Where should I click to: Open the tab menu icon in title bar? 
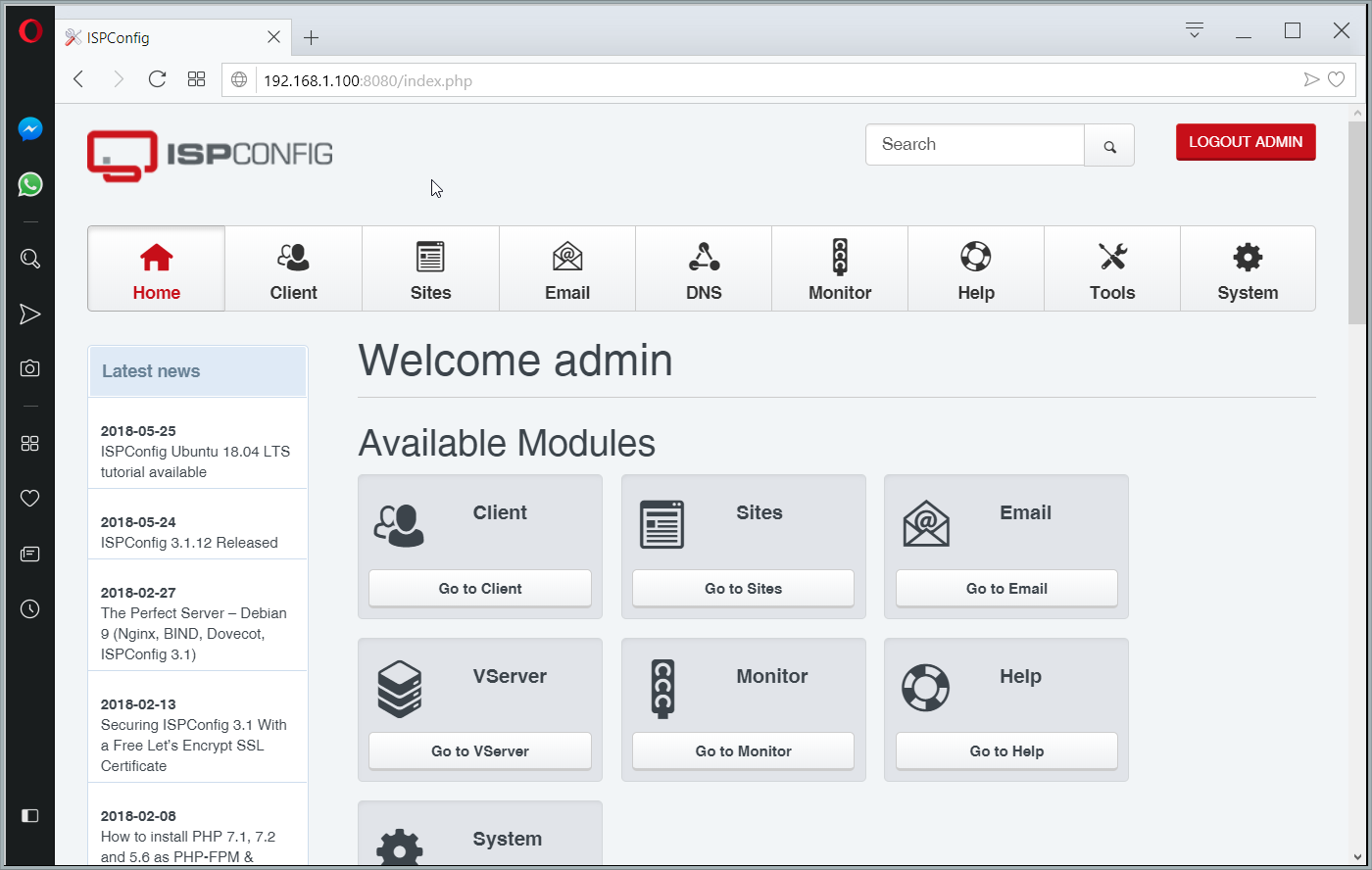click(x=1194, y=29)
